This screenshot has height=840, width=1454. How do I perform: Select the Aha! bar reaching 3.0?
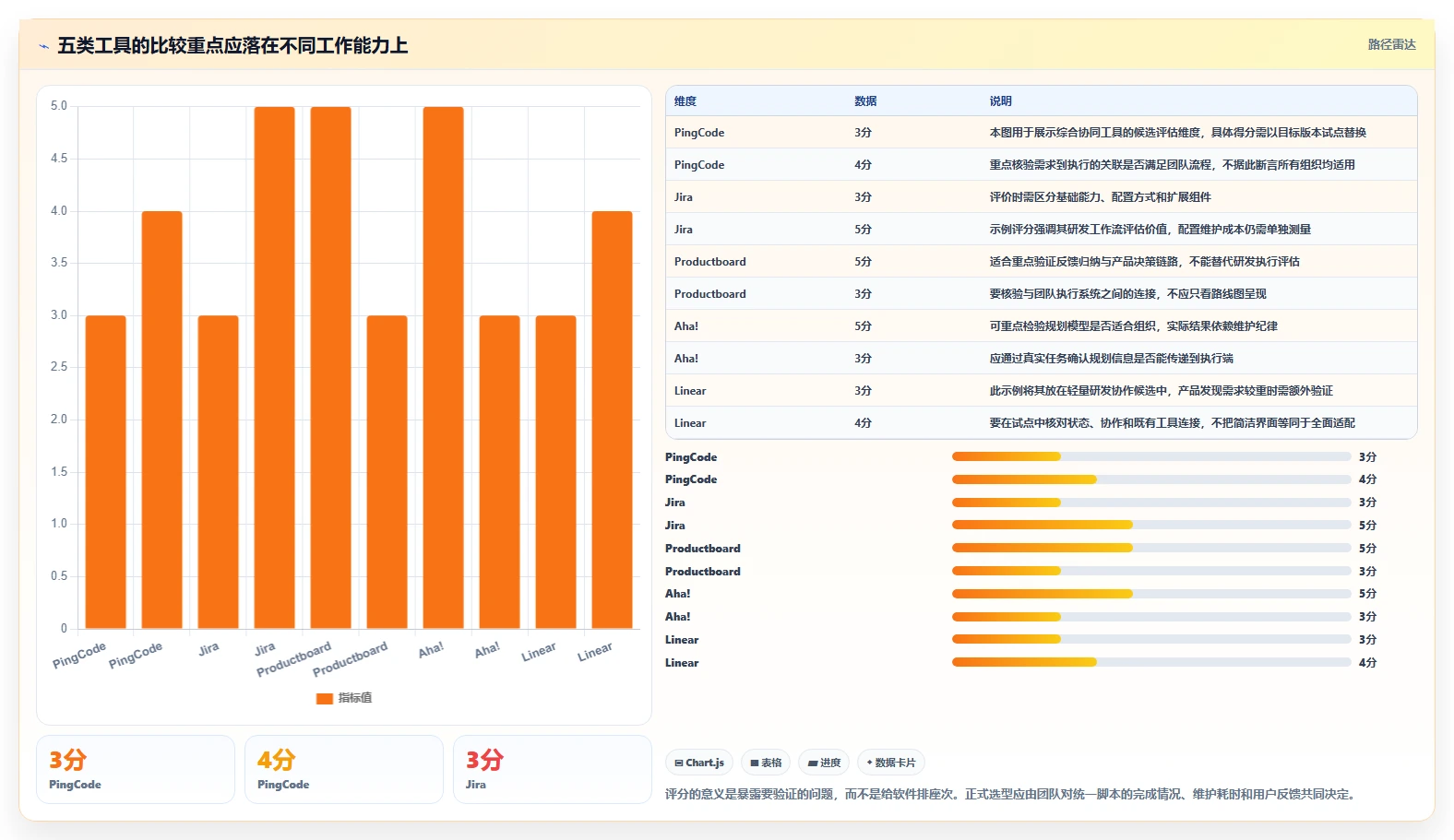500,472
